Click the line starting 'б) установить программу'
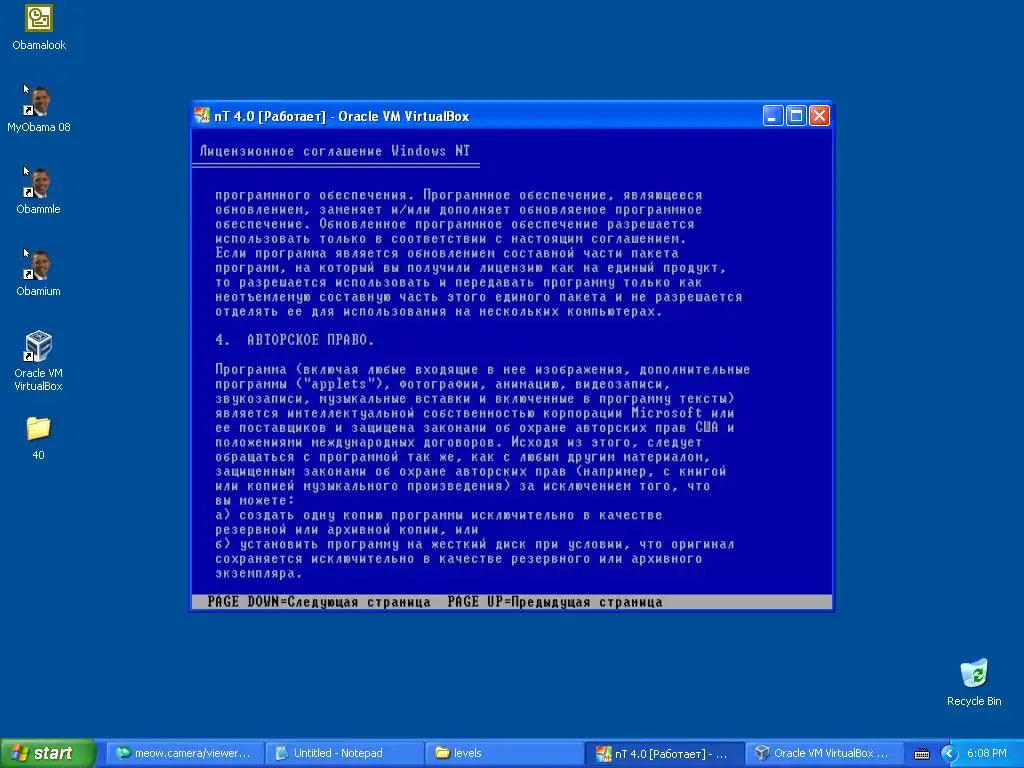Screen dimensions: 1024x768 (475, 544)
